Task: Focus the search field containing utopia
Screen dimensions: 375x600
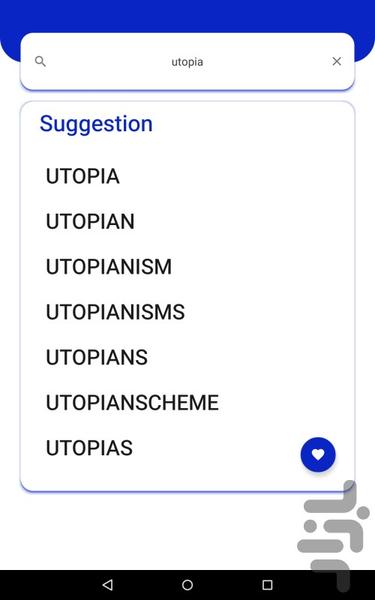Action: coord(188,62)
